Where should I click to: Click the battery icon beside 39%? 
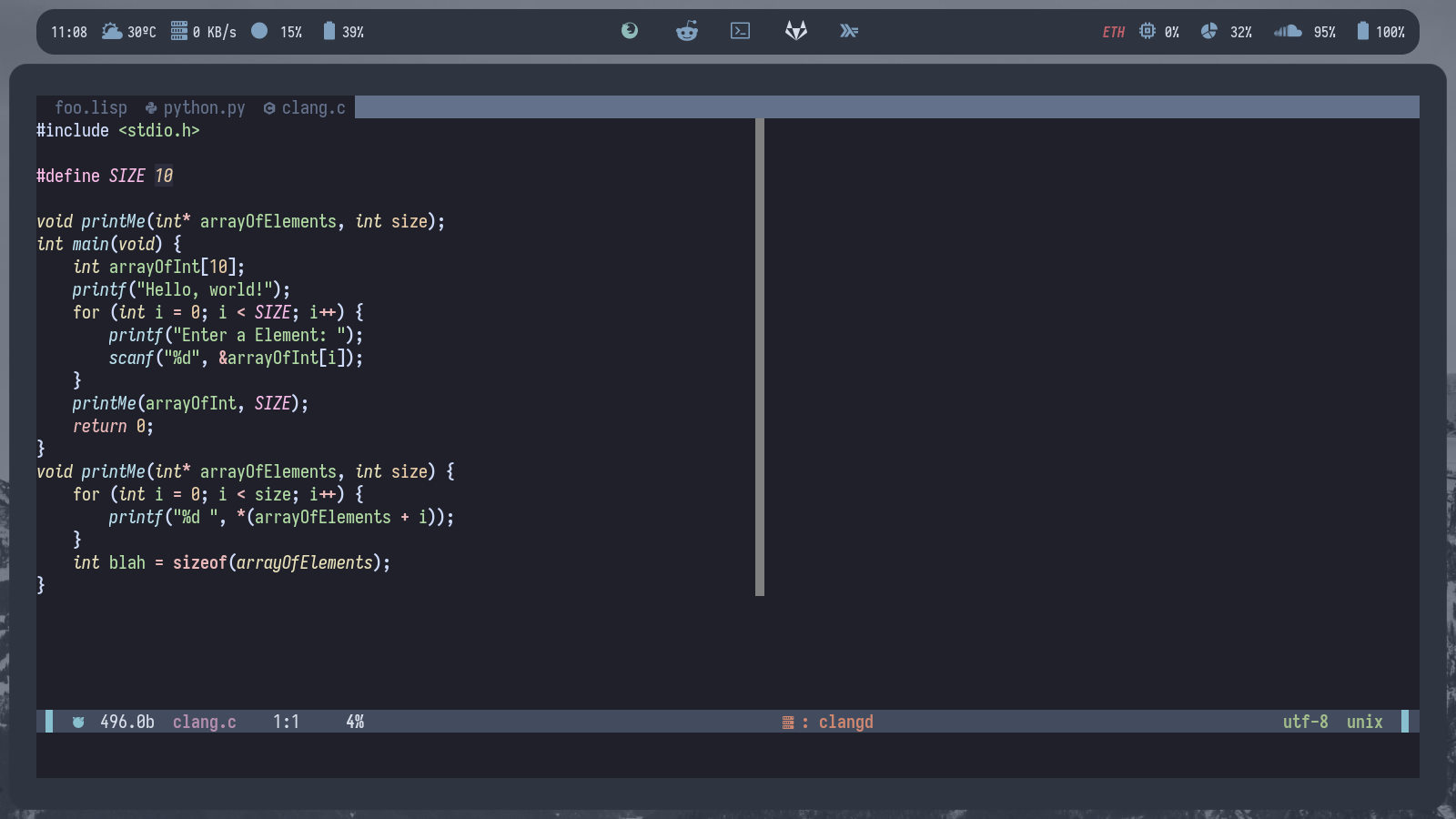pyautogui.click(x=329, y=31)
